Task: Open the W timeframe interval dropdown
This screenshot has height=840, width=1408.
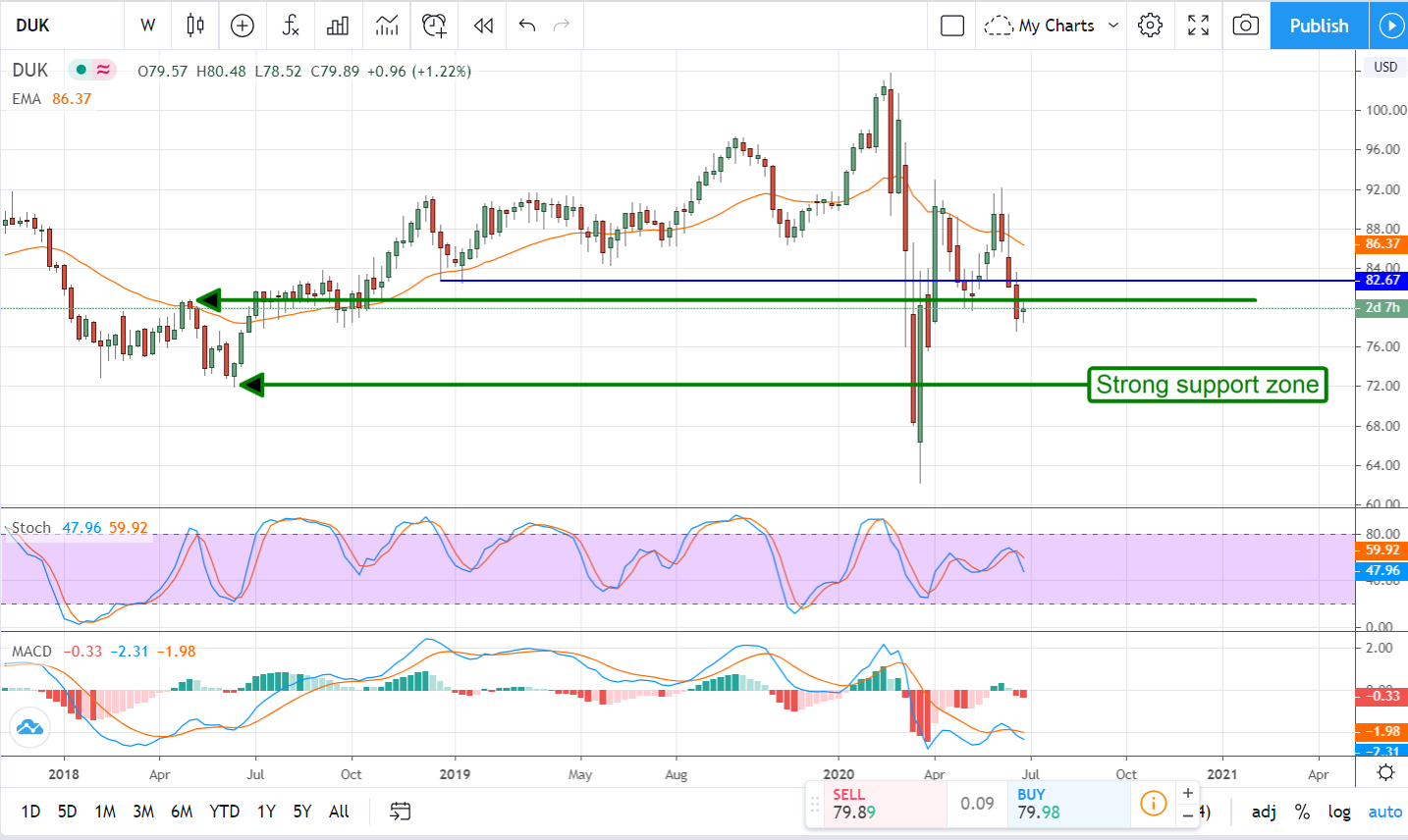Action: tap(148, 26)
